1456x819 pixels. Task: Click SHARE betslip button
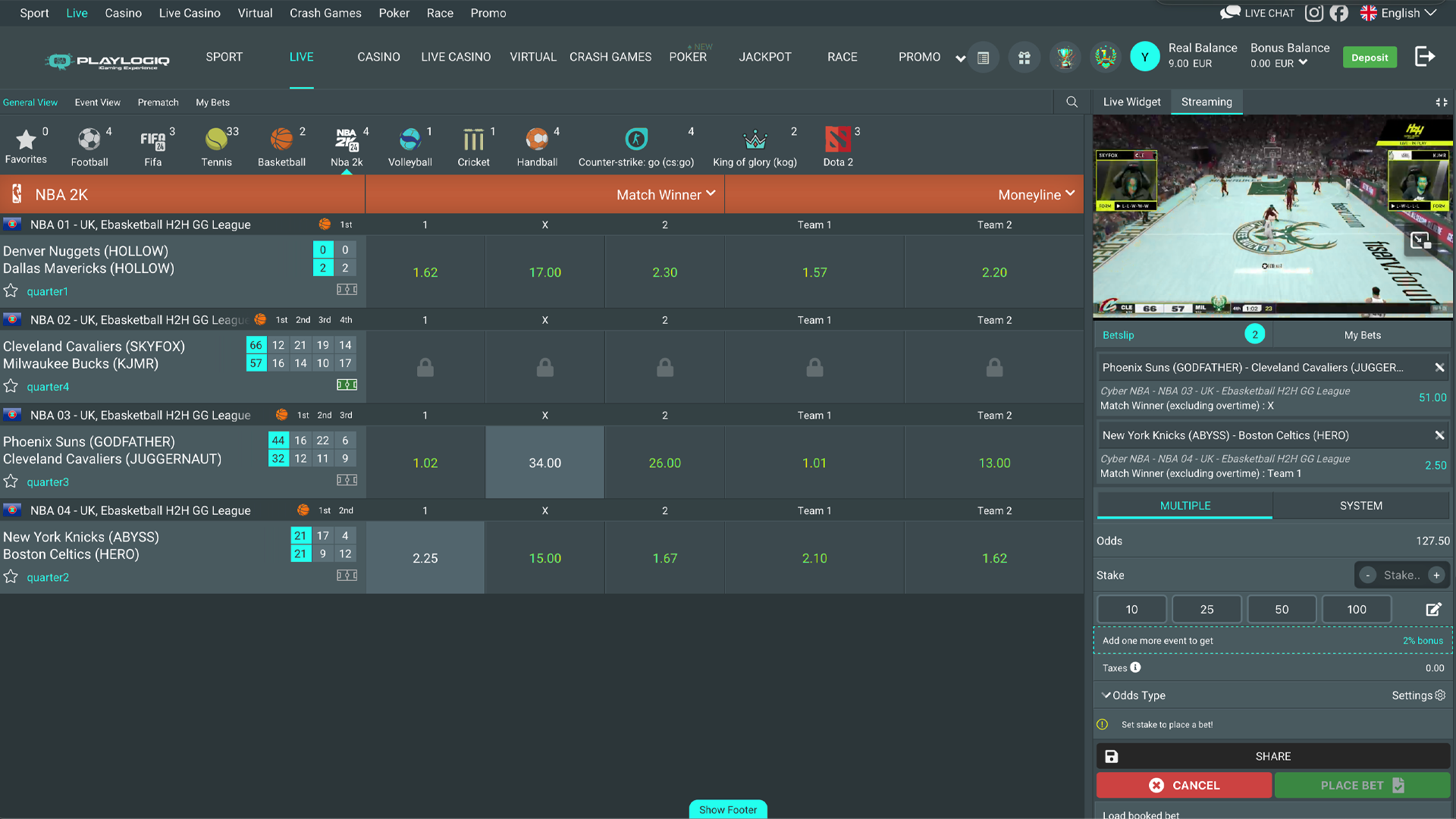(1273, 757)
